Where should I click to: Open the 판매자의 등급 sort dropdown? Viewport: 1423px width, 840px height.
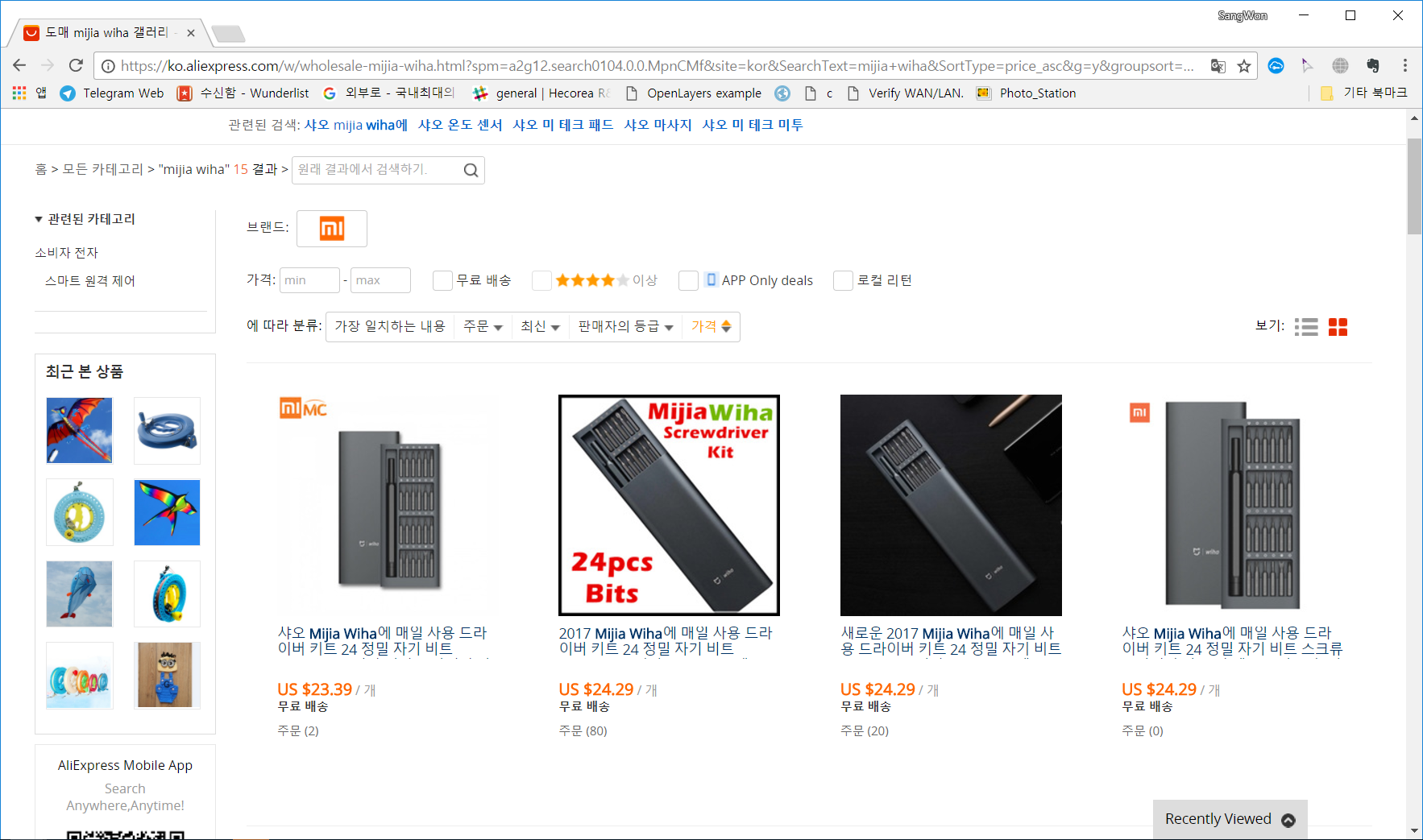625,326
